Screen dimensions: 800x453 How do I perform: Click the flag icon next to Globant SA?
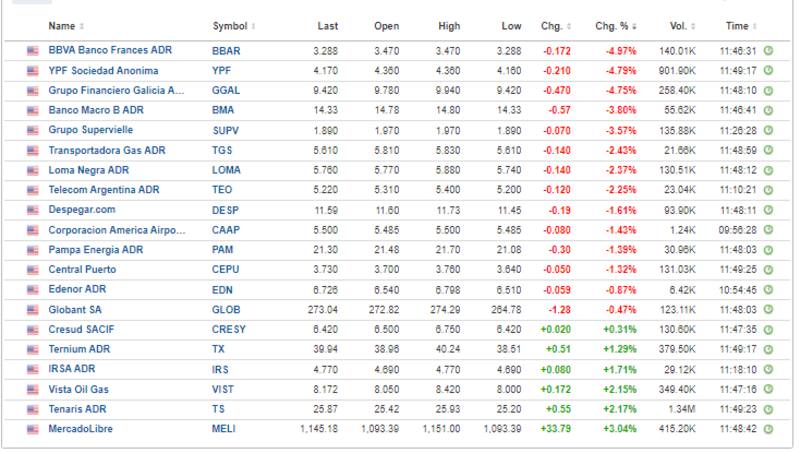pyautogui.click(x=32, y=309)
